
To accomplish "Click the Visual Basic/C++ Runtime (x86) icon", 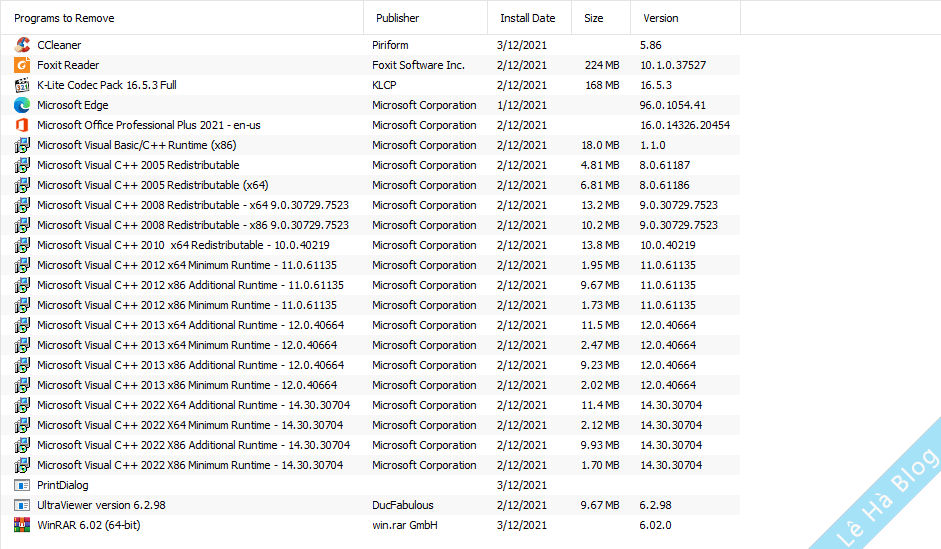I will click(x=22, y=145).
